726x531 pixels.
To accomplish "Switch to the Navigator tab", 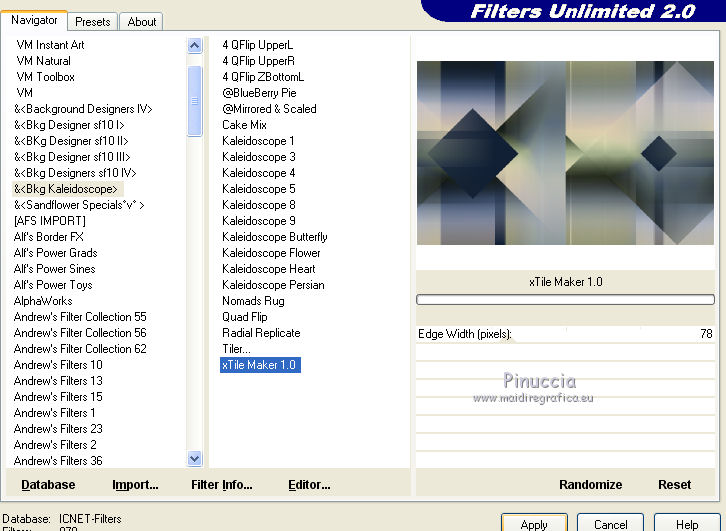I will click(x=34, y=20).
